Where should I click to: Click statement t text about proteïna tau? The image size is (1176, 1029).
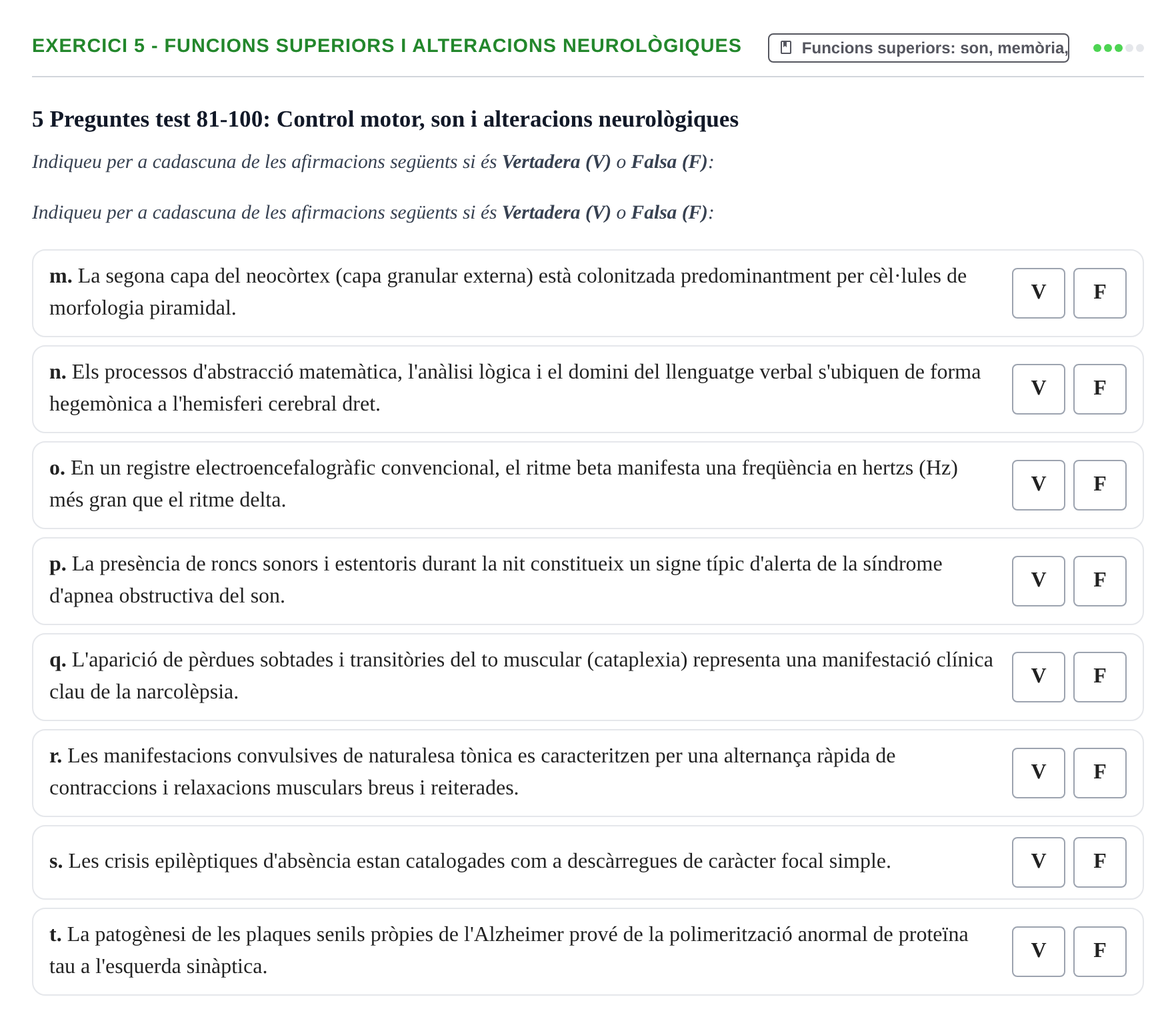coord(509,950)
